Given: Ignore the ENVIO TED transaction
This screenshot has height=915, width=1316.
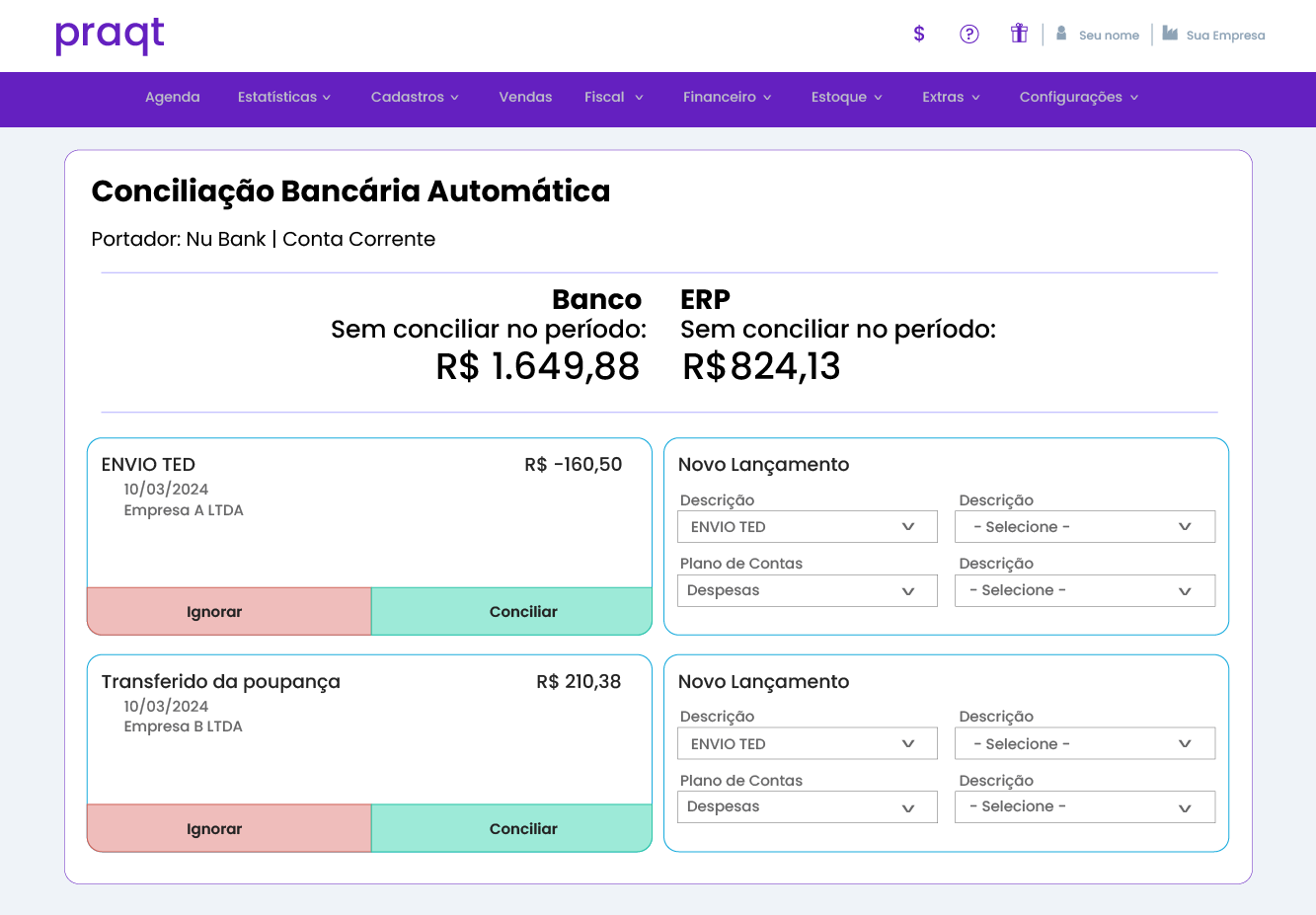Looking at the screenshot, I should click(x=229, y=612).
